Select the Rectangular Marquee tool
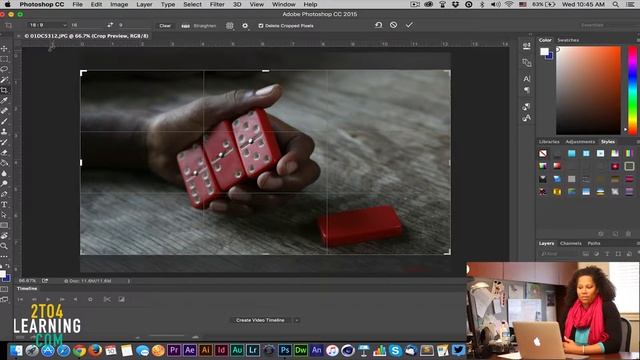The image size is (640, 360). 4,59
